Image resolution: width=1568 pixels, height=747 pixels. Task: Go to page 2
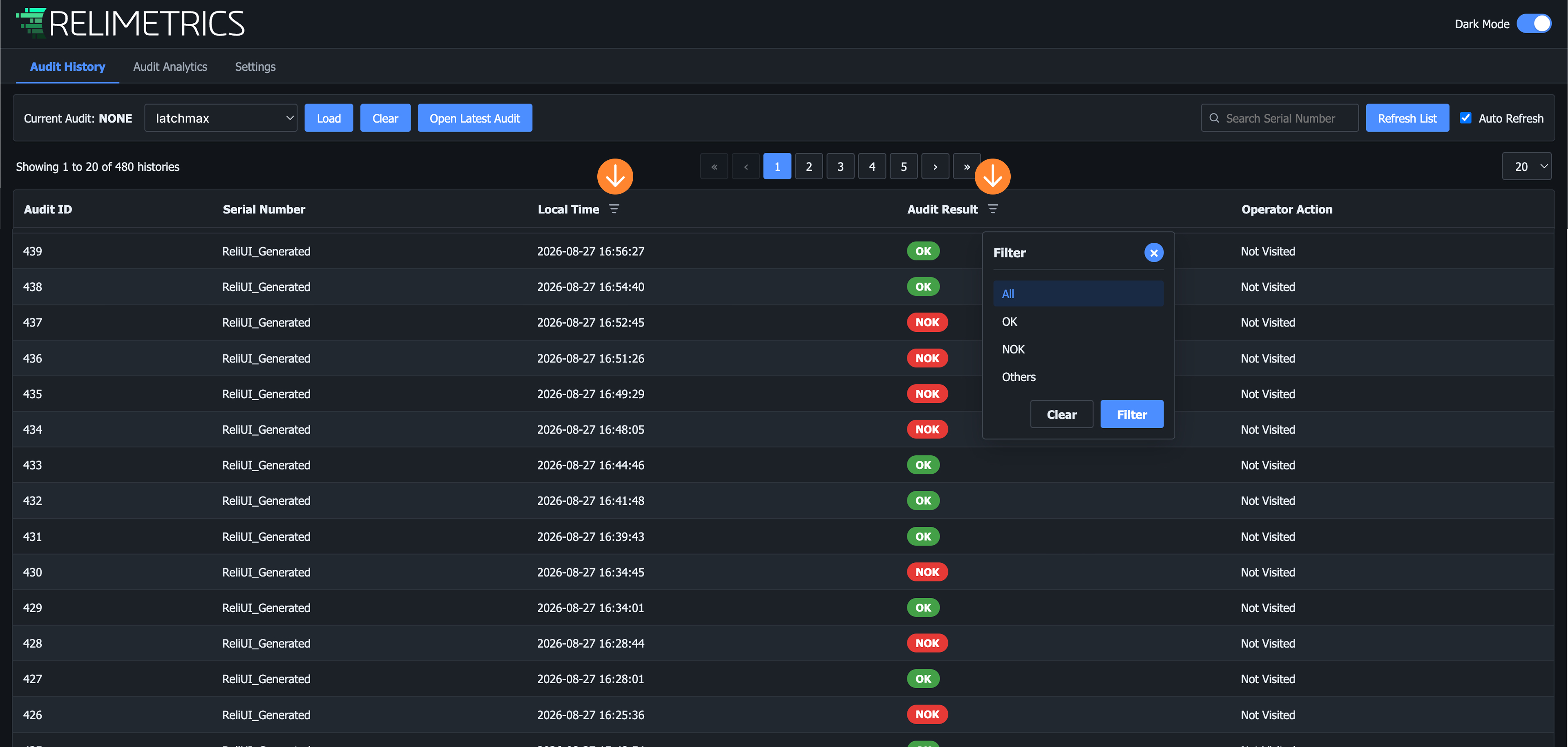[809, 166]
